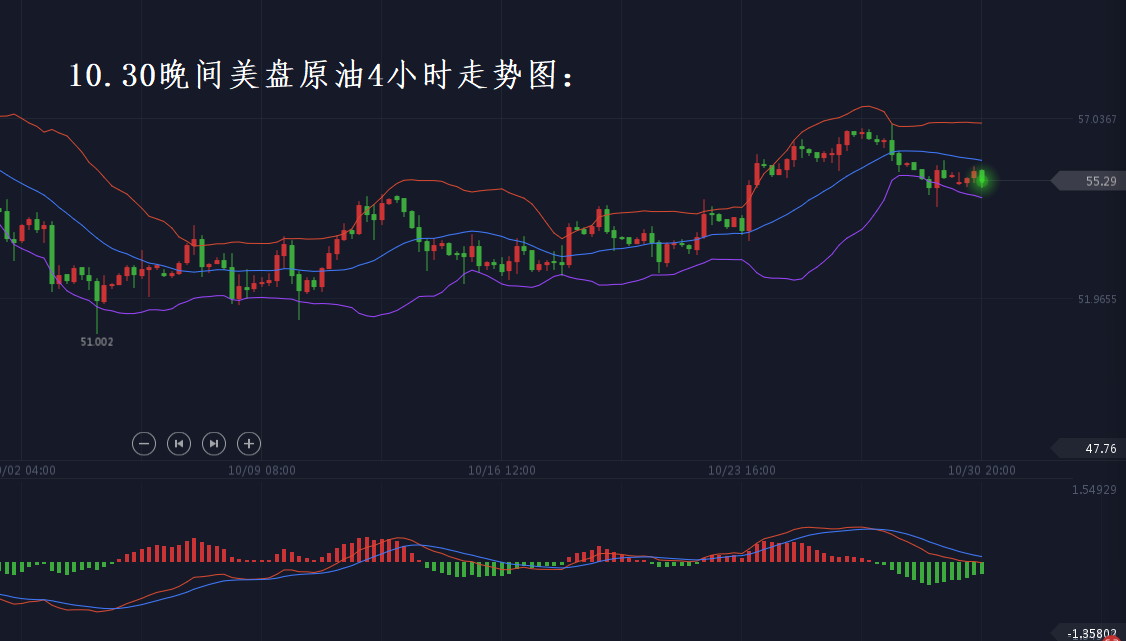Click the glowing green latest-price dot
This screenshot has height=641, width=1126.
(x=982, y=180)
